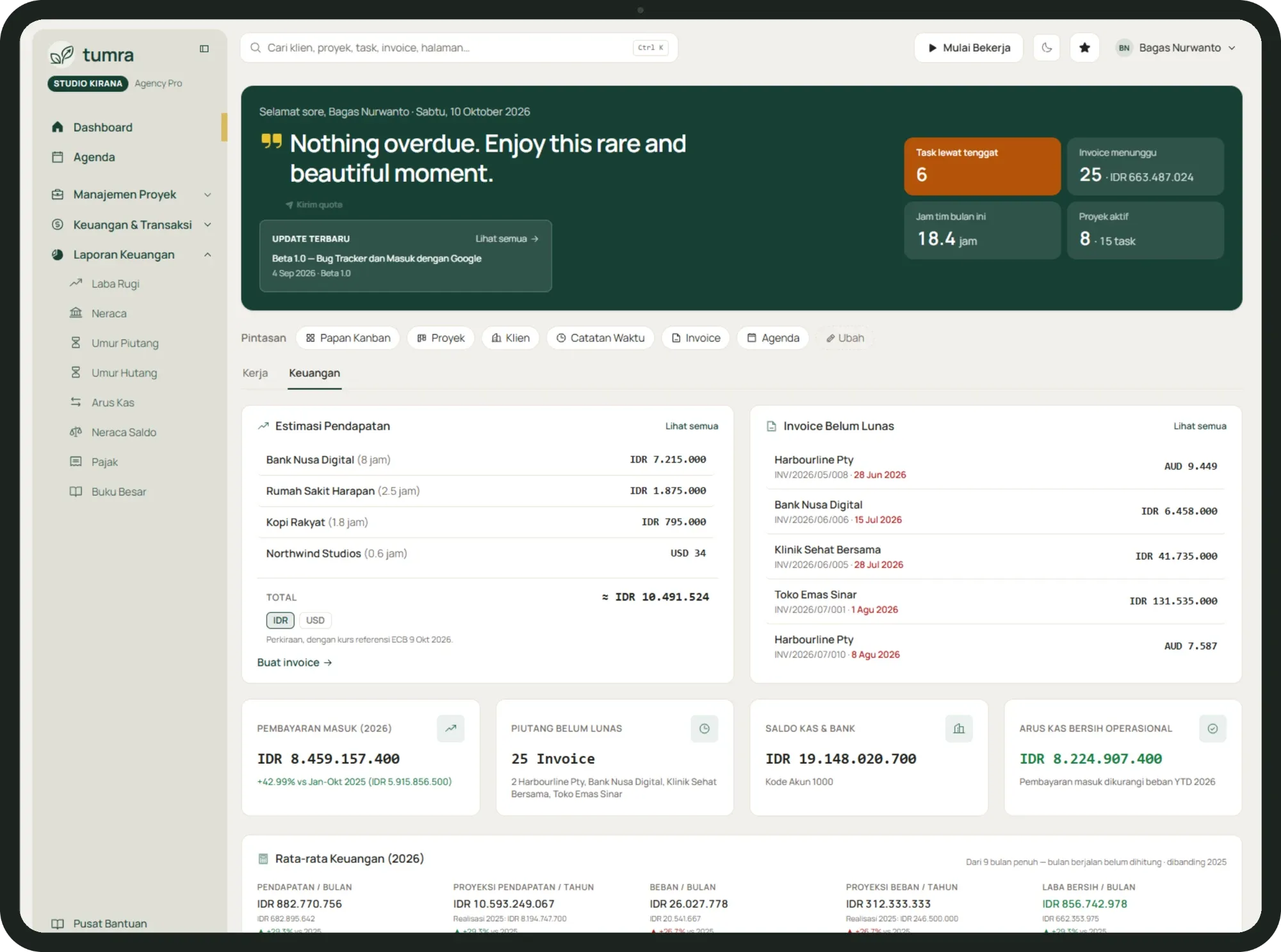Click Lihat semua in Invoice Belum Lunas
The image size is (1281, 952).
(1200, 426)
